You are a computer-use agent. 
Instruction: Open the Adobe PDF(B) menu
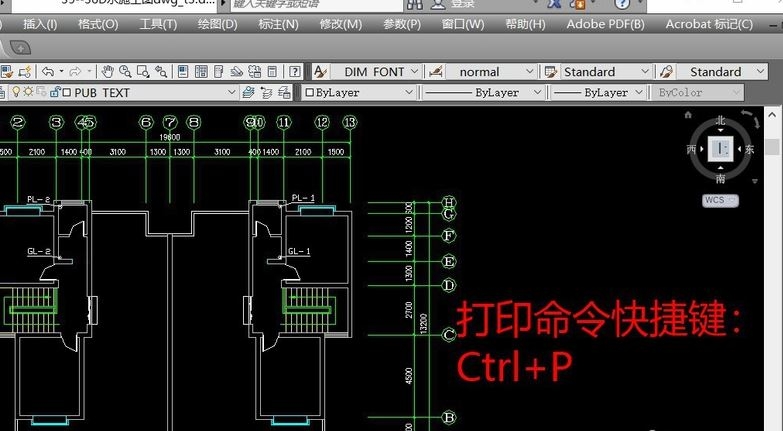(x=605, y=24)
